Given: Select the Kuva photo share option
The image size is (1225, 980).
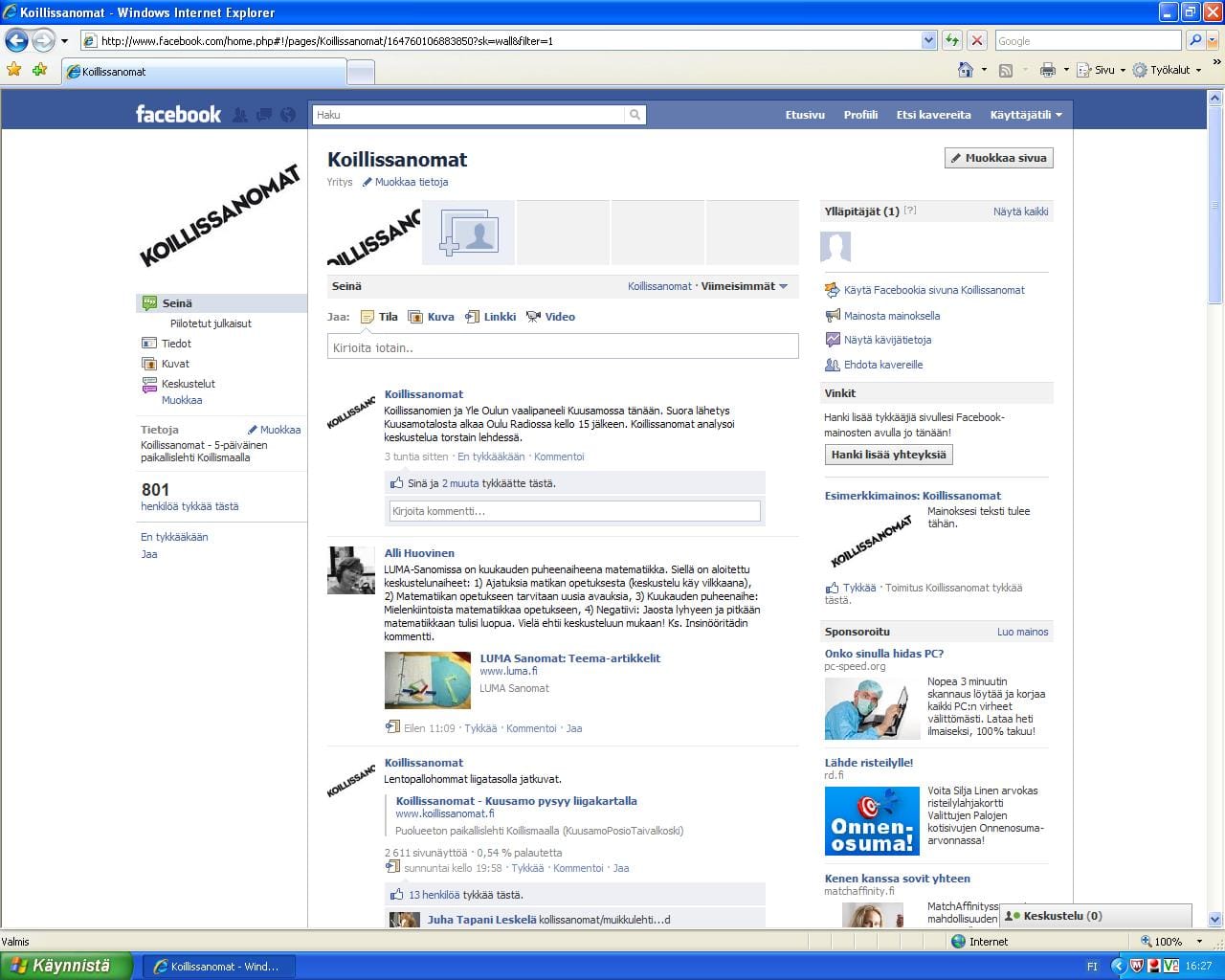Looking at the screenshot, I should (431, 317).
